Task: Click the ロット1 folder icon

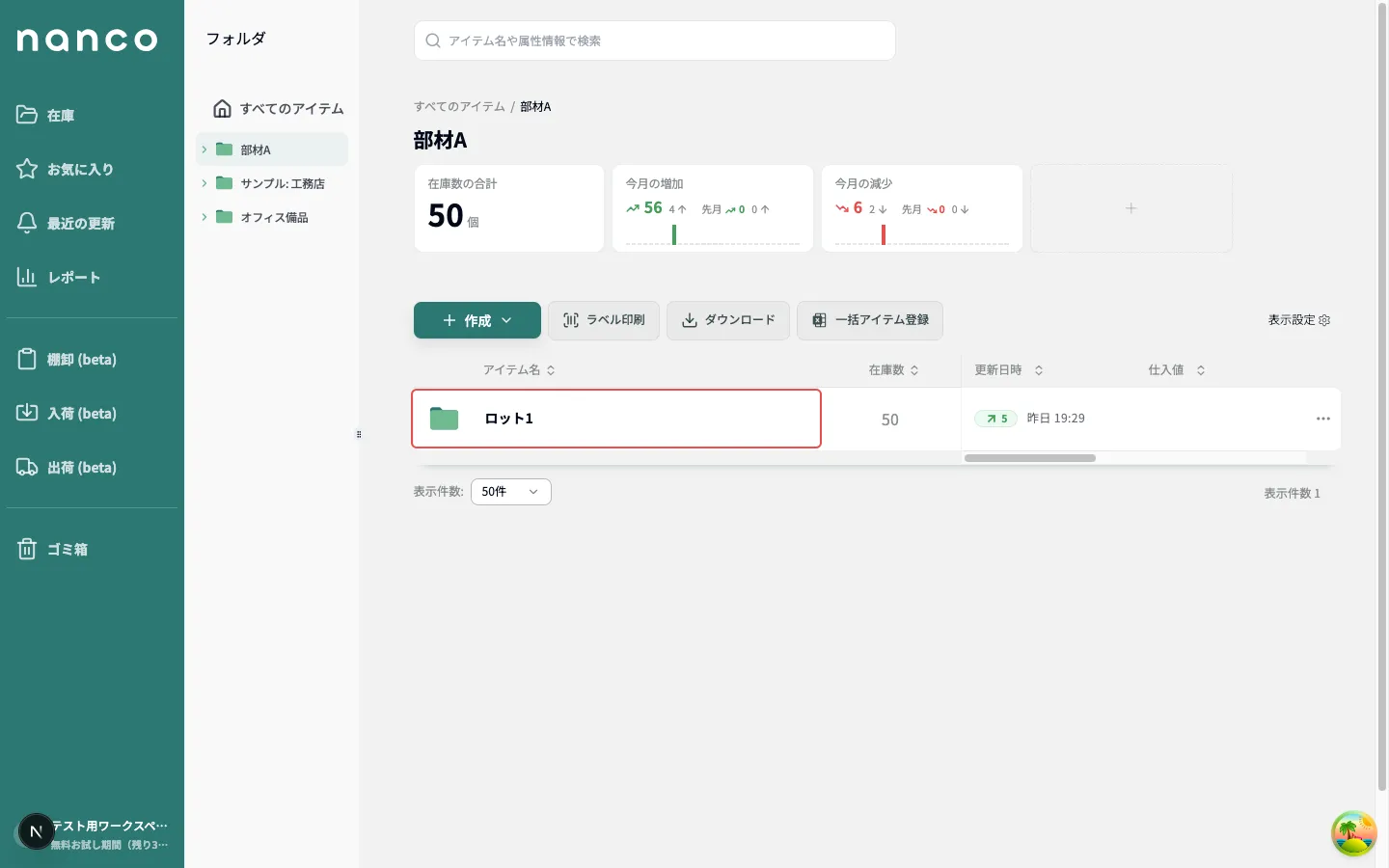Action: [444, 419]
